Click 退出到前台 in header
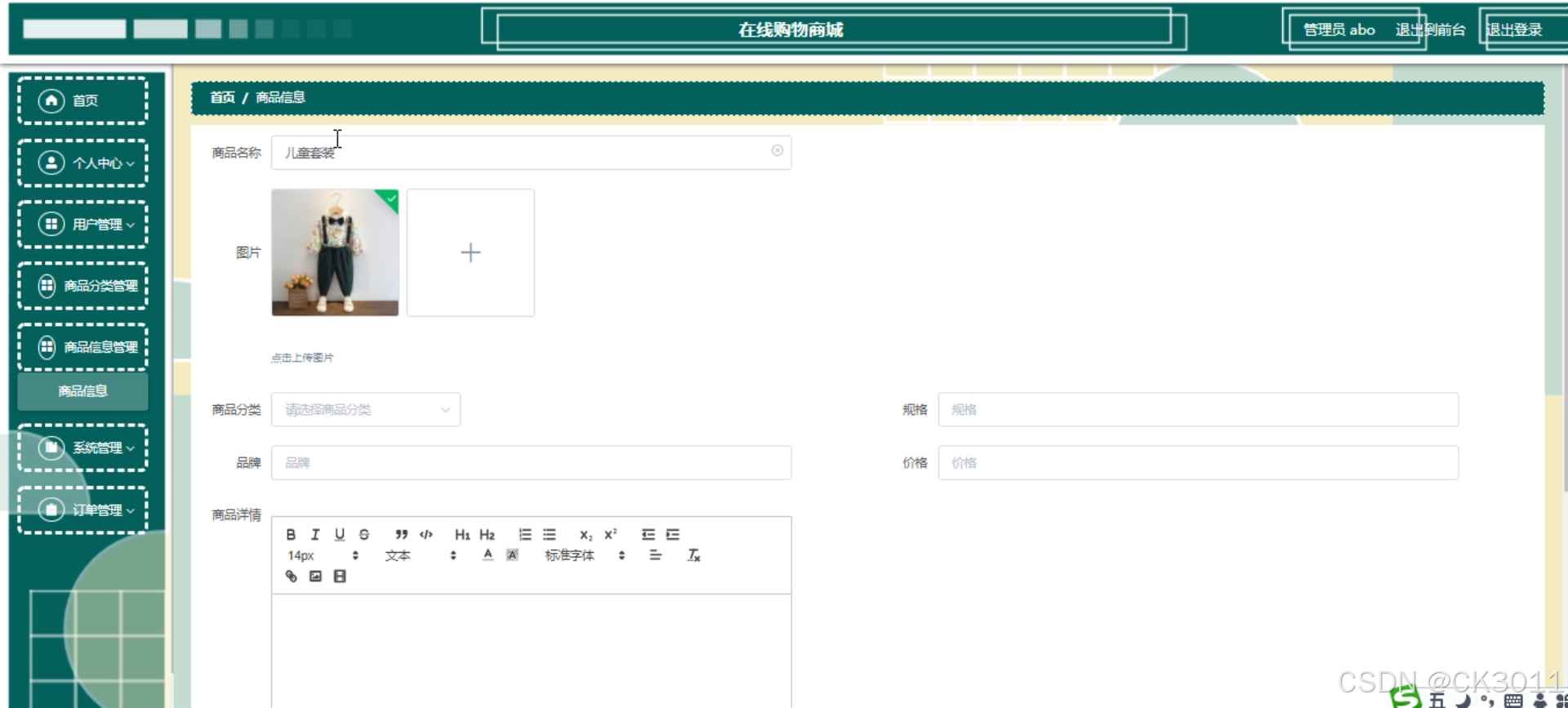 click(1430, 29)
